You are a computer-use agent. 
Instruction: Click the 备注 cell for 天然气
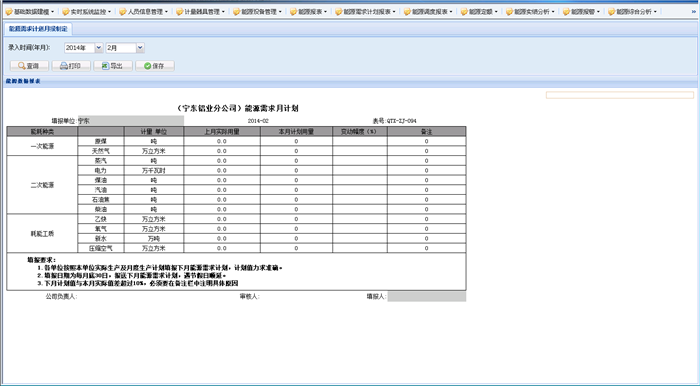point(427,151)
